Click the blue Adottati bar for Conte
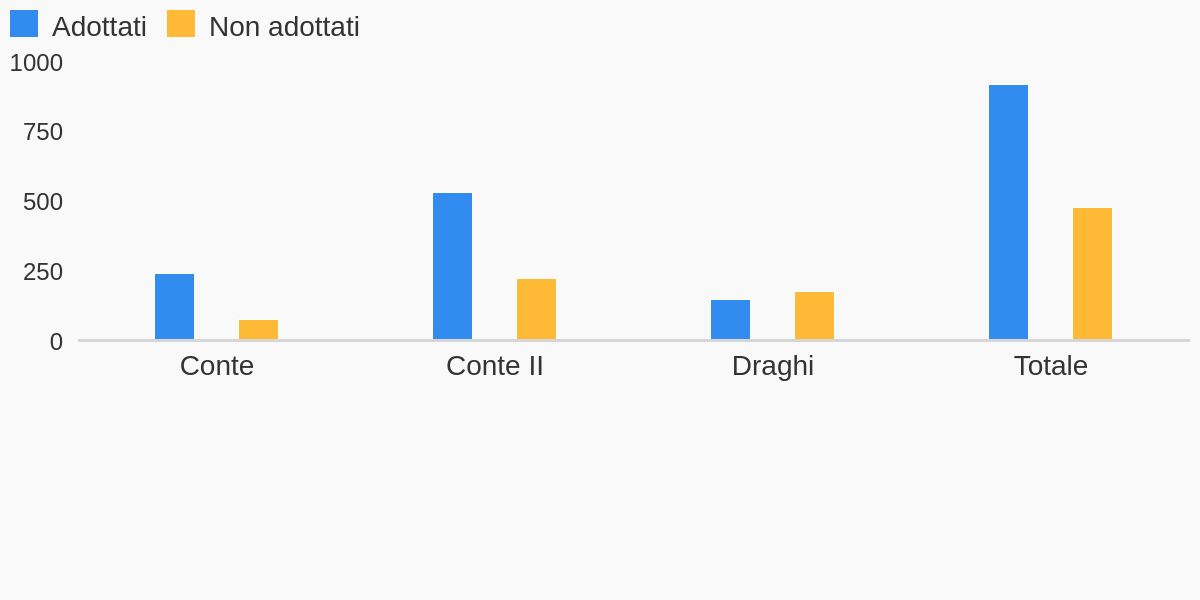This screenshot has width=1200, height=600. coord(174,307)
